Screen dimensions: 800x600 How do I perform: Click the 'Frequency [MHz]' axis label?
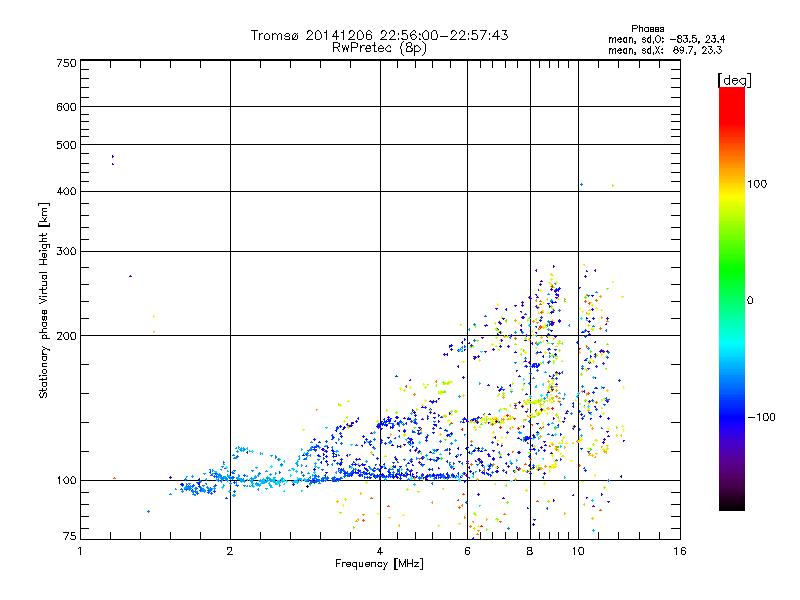379,564
